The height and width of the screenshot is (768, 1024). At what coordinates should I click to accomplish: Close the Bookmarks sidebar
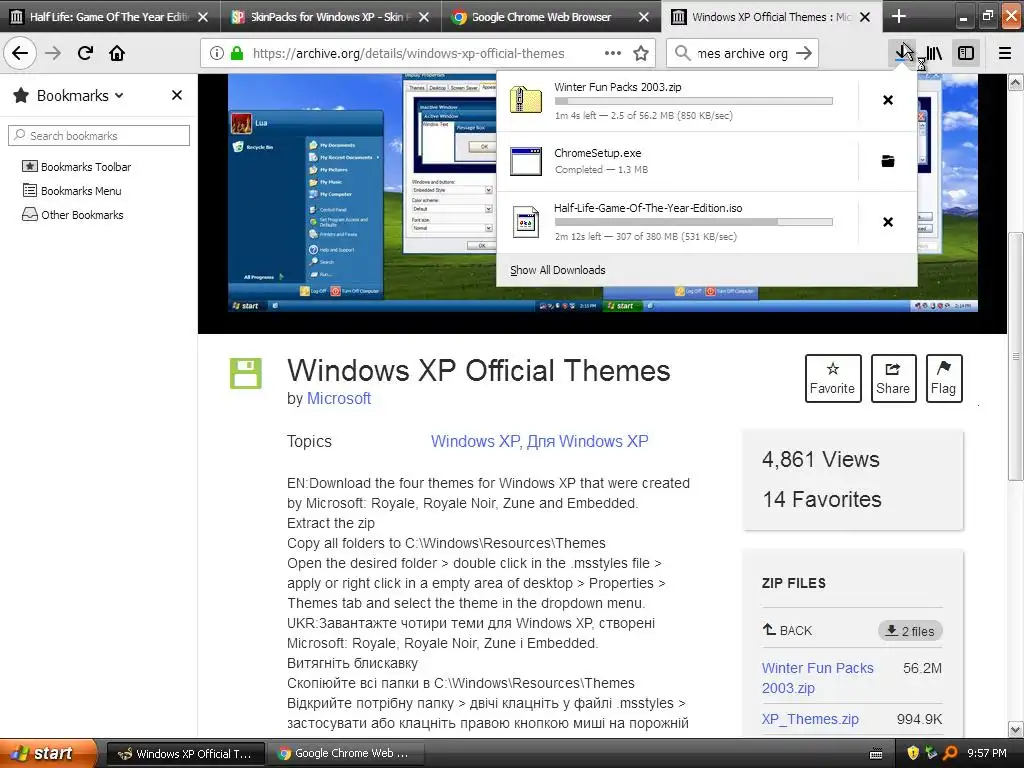point(176,95)
